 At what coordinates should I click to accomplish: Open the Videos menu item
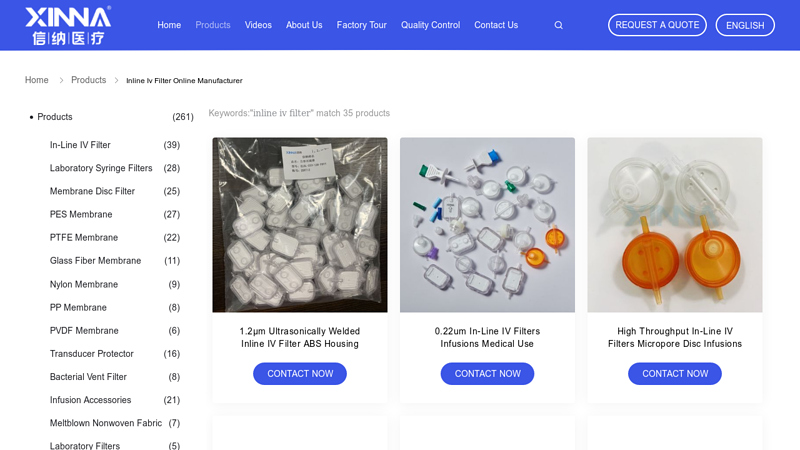pos(258,25)
